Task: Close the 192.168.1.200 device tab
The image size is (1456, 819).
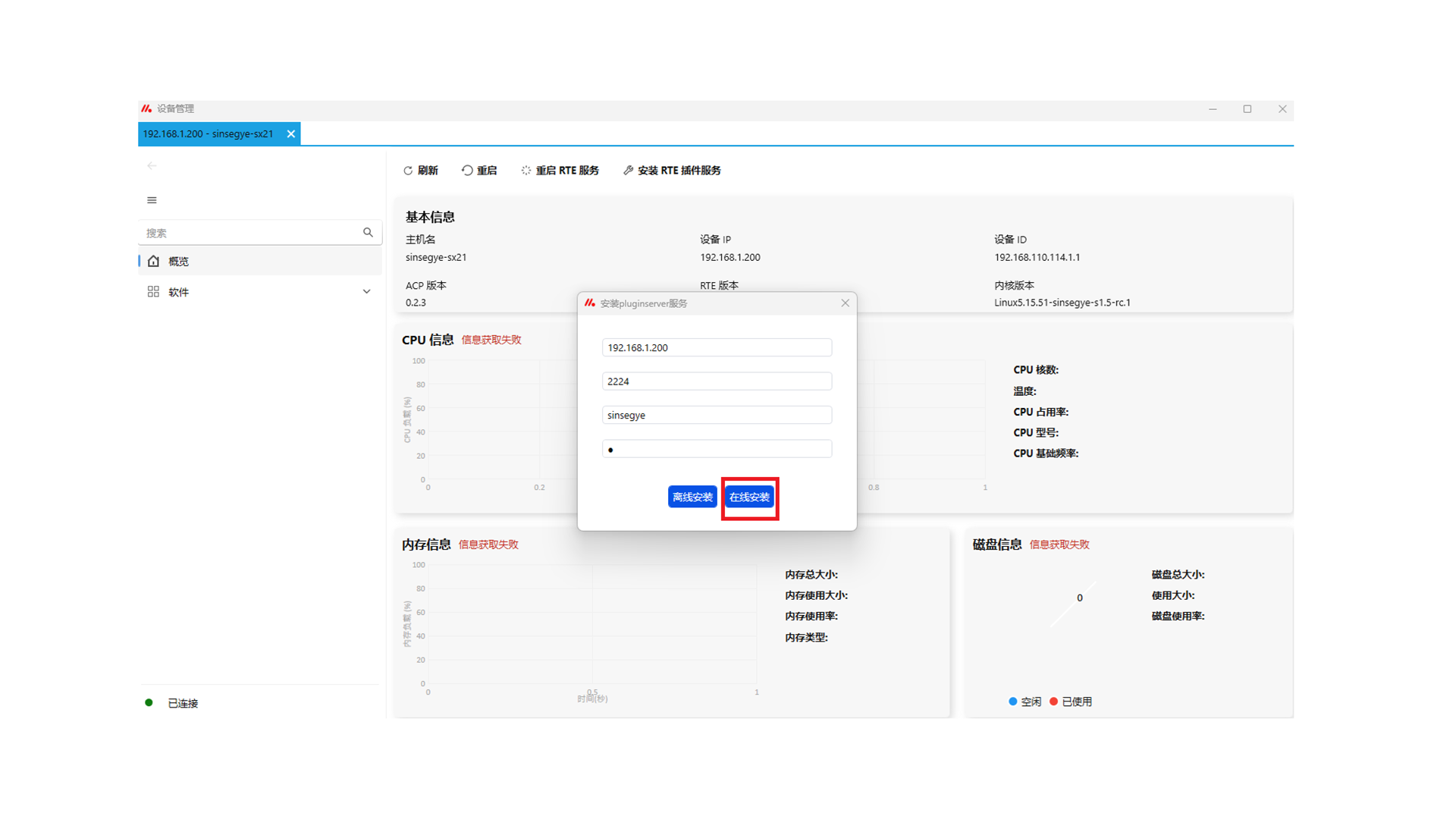Action: click(x=290, y=134)
